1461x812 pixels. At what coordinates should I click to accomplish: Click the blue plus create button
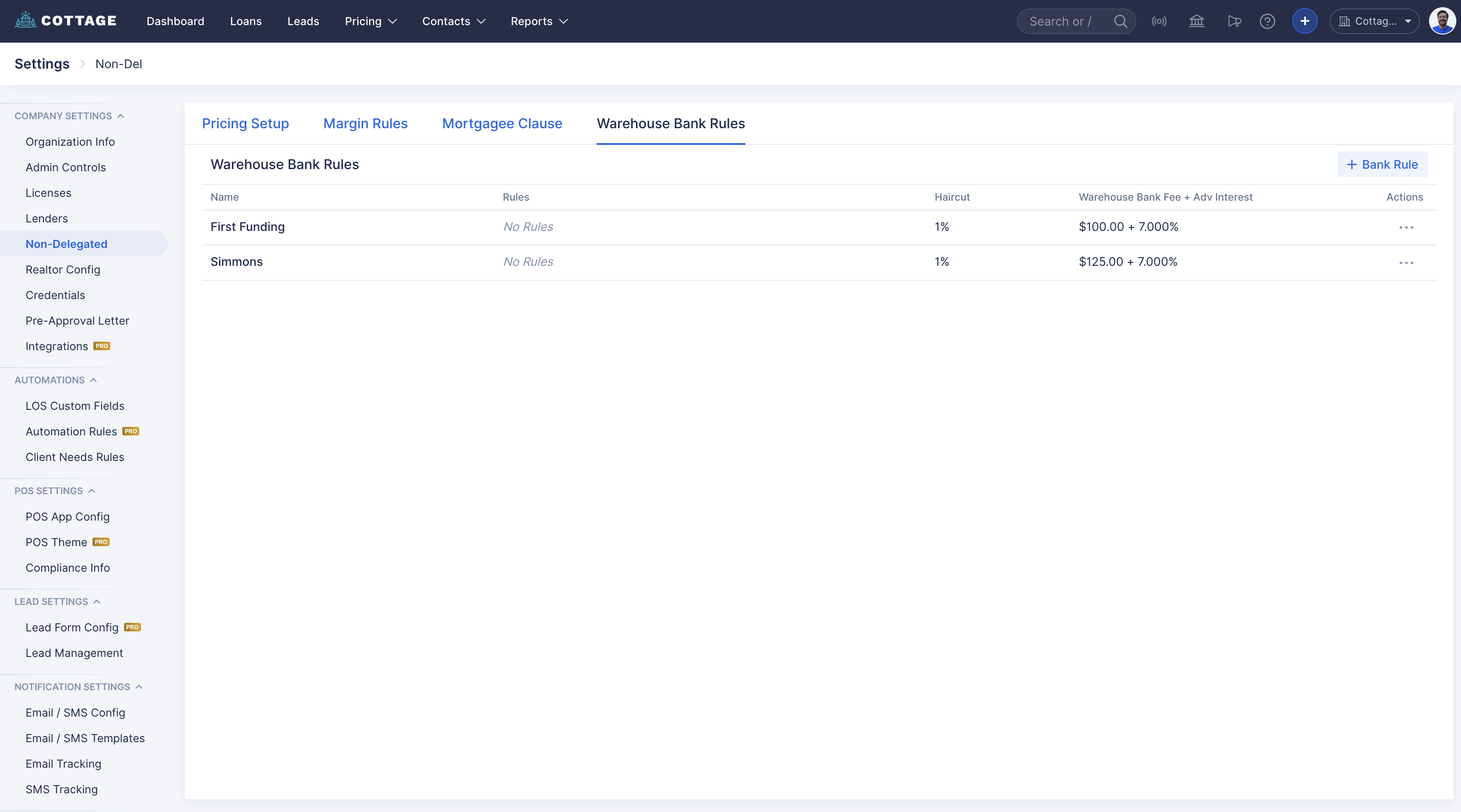click(1305, 22)
